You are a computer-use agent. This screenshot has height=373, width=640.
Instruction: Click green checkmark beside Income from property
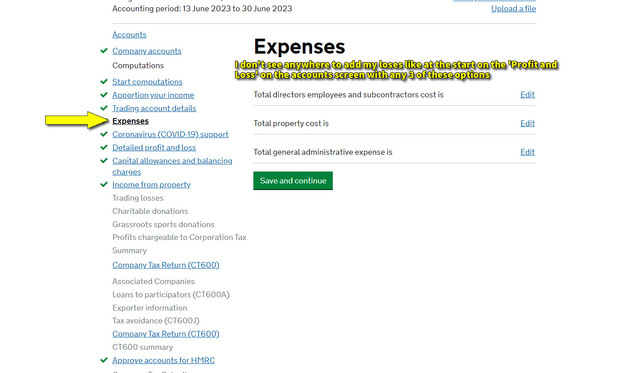(x=104, y=184)
